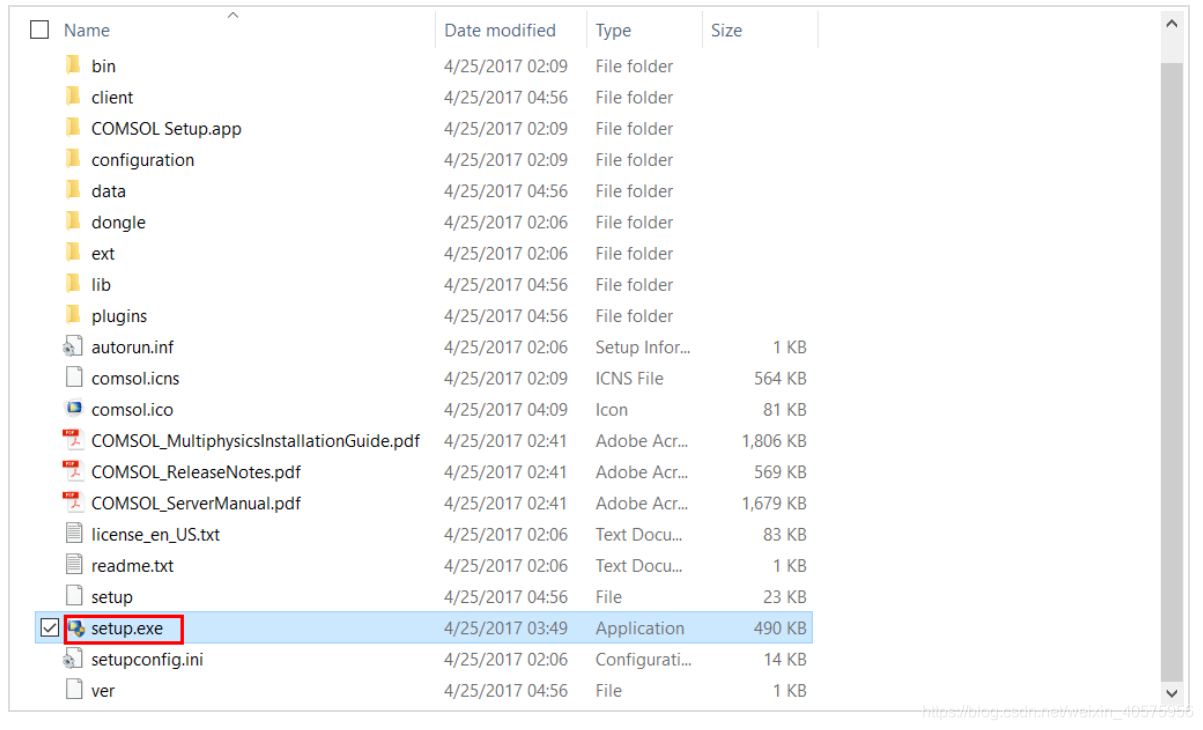
Task: Open the bin folder icon
Action: click(x=73, y=66)
